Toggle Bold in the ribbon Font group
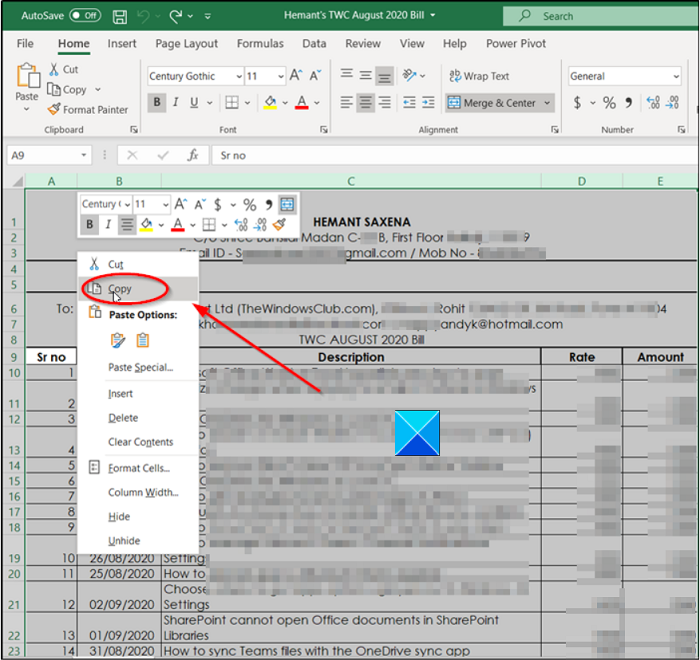Screen dimensions: 700x660 coord(157,103)
